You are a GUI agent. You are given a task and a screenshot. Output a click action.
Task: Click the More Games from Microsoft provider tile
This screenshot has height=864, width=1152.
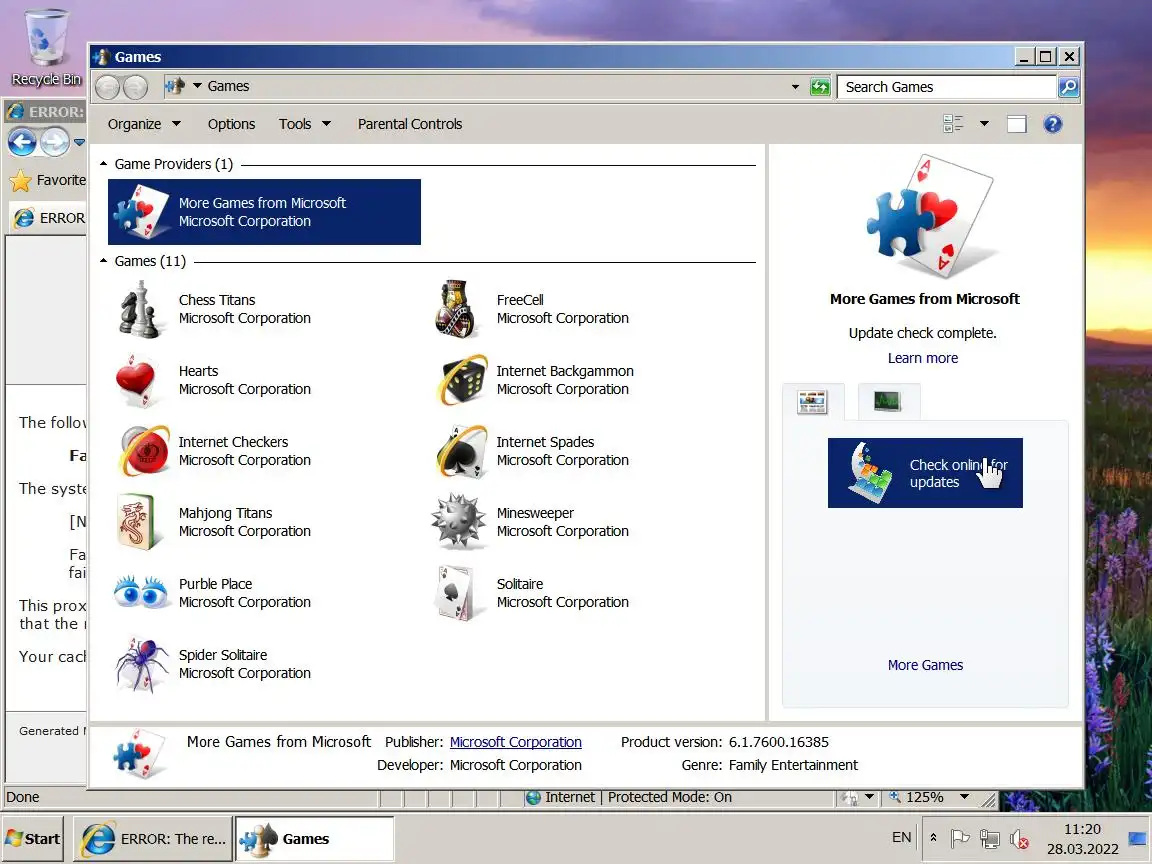[264, 212]
